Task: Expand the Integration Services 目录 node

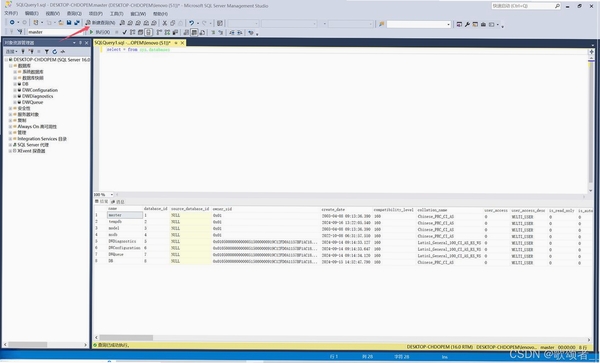Action: (10, 139)
